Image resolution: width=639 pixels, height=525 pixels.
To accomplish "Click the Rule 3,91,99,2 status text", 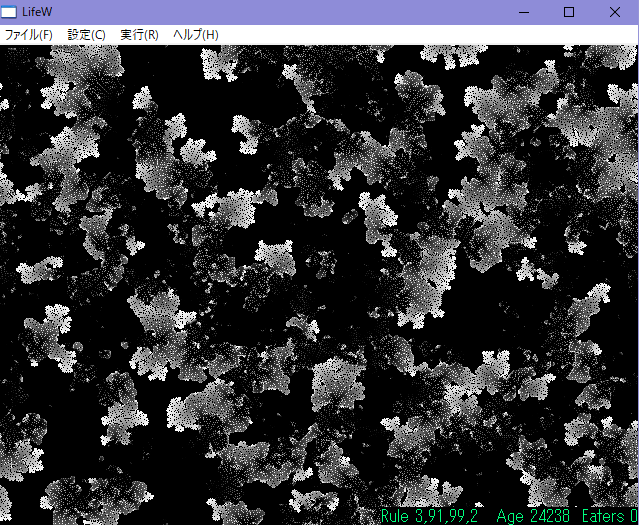I will click(x=429, y=516).
